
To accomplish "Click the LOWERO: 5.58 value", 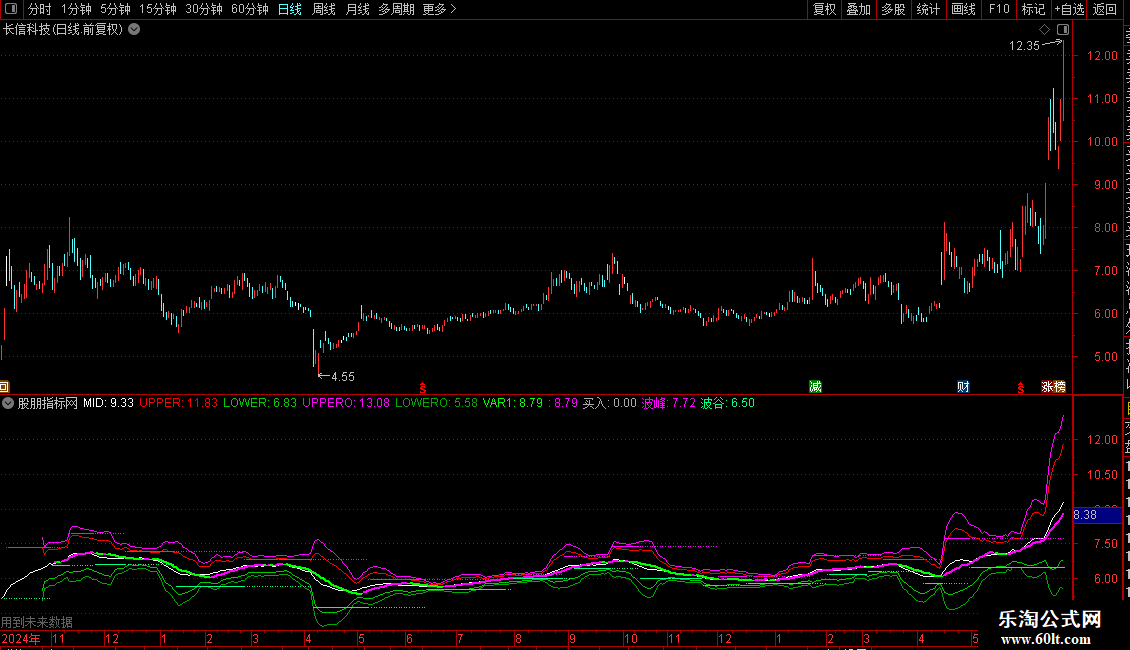I will pos(437,404).
